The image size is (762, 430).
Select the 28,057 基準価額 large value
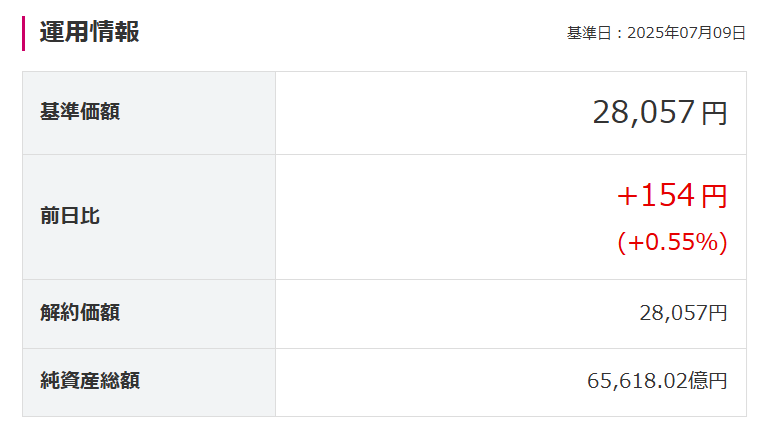coord(643,112)
